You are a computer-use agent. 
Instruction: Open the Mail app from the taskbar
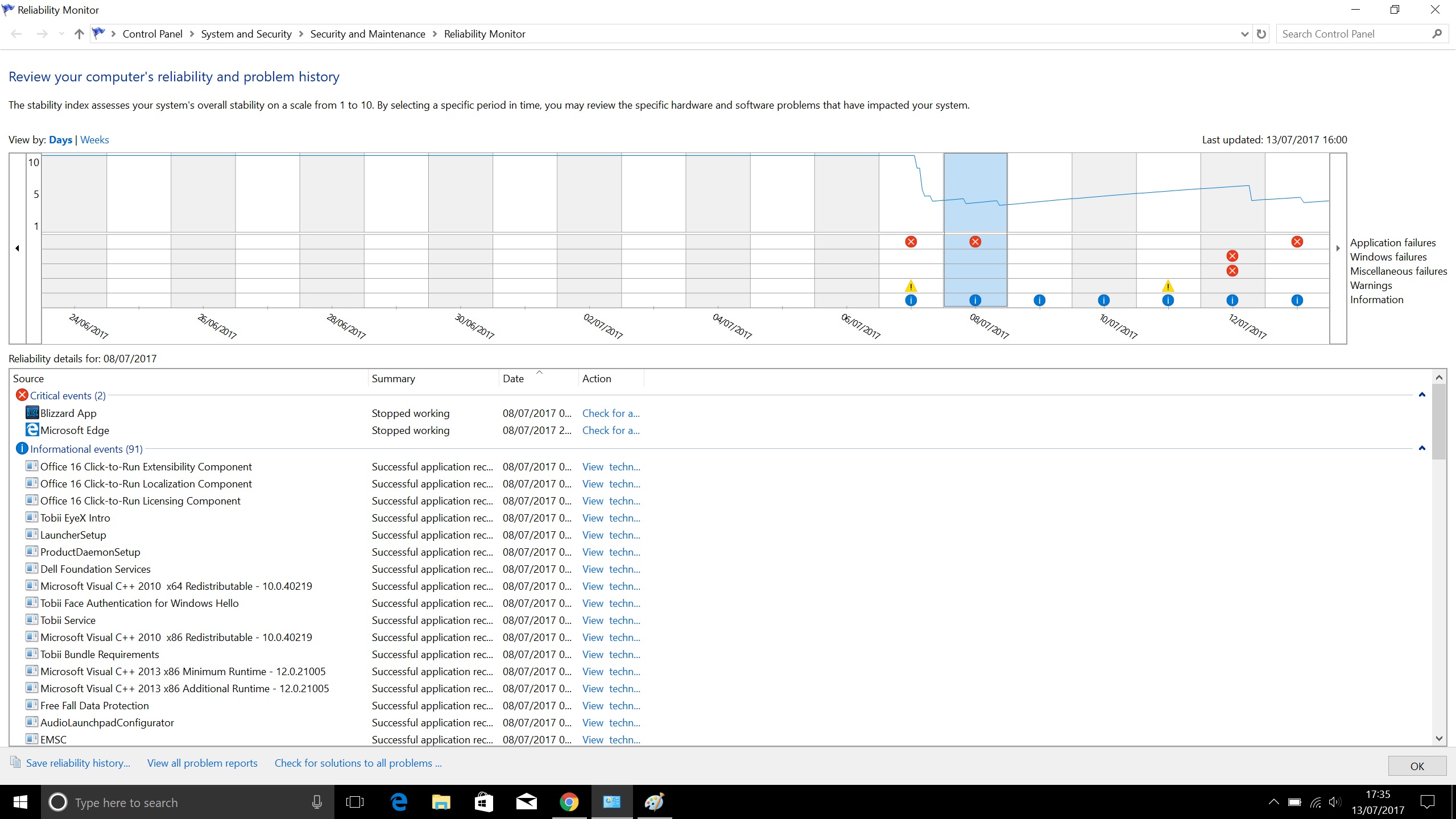coord(526,802)
